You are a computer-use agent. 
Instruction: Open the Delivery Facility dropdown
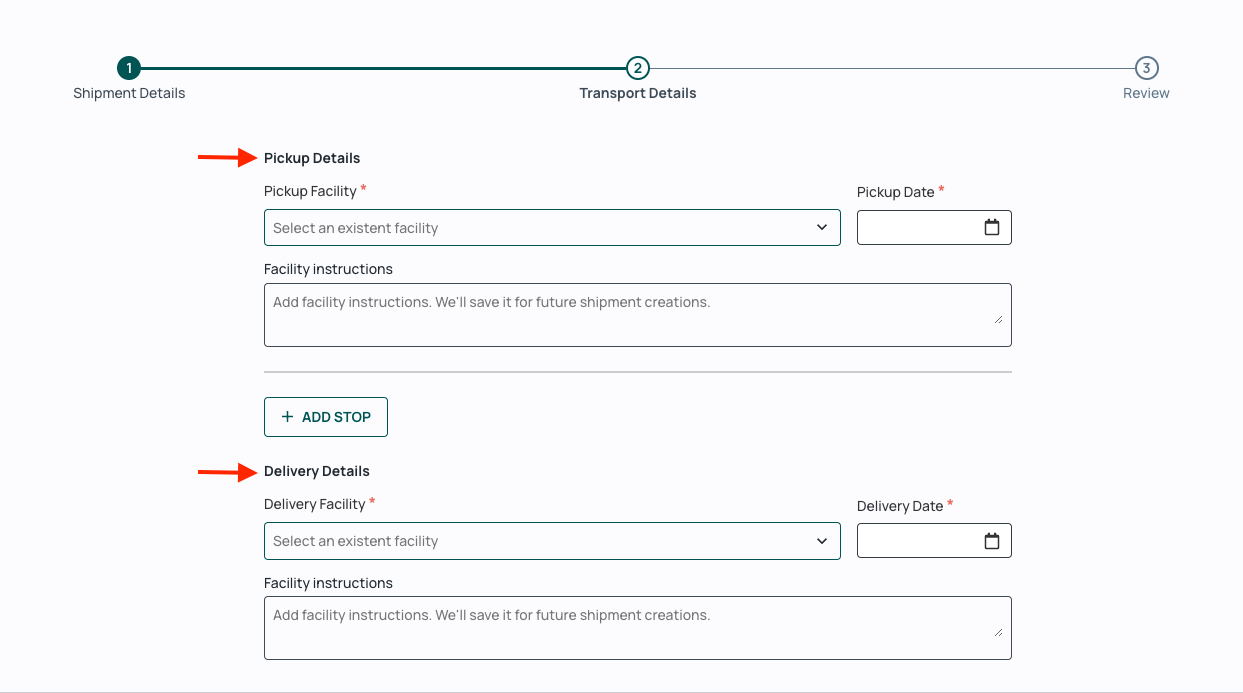point(540,541)
